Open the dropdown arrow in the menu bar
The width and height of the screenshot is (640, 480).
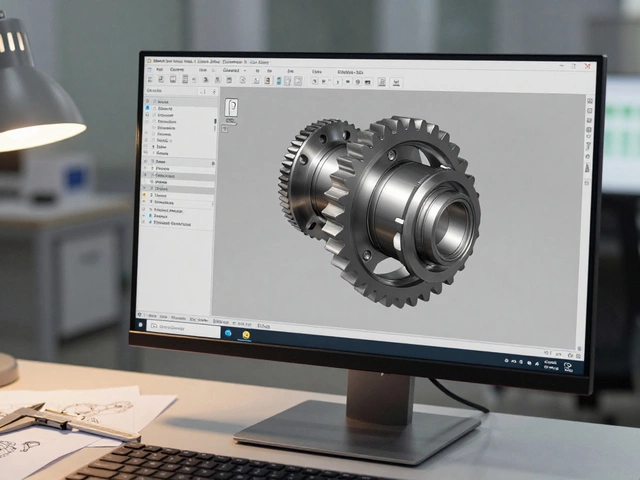244,70
